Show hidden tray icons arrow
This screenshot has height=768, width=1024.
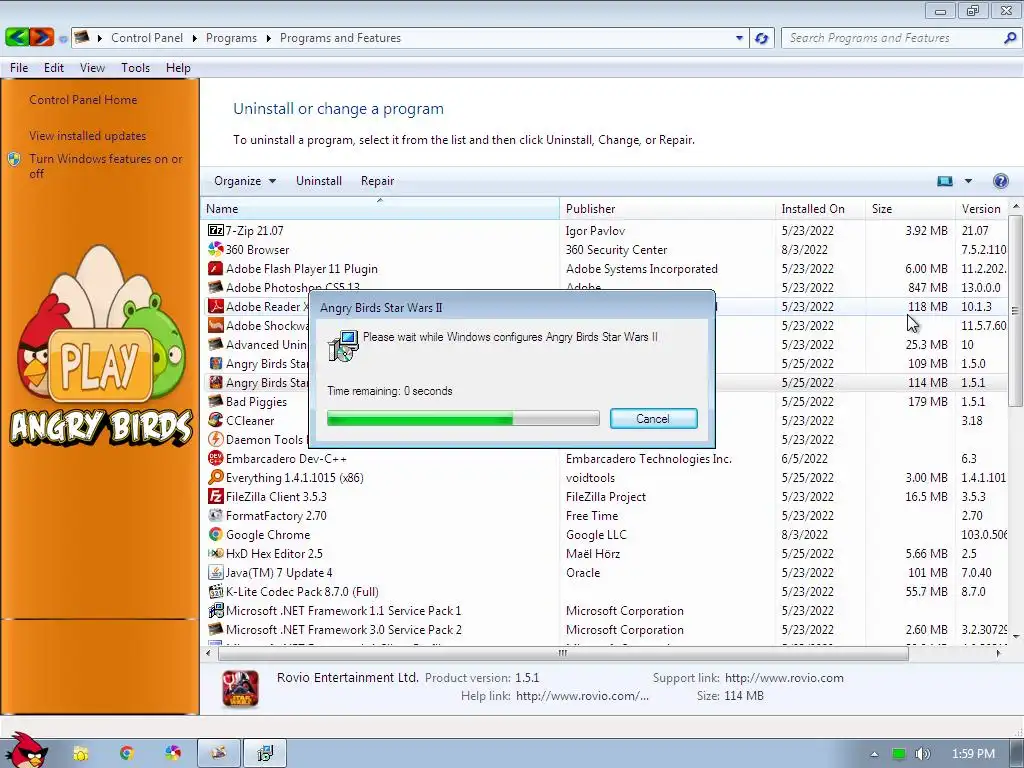pyautogui.click(x=874, y=754)
